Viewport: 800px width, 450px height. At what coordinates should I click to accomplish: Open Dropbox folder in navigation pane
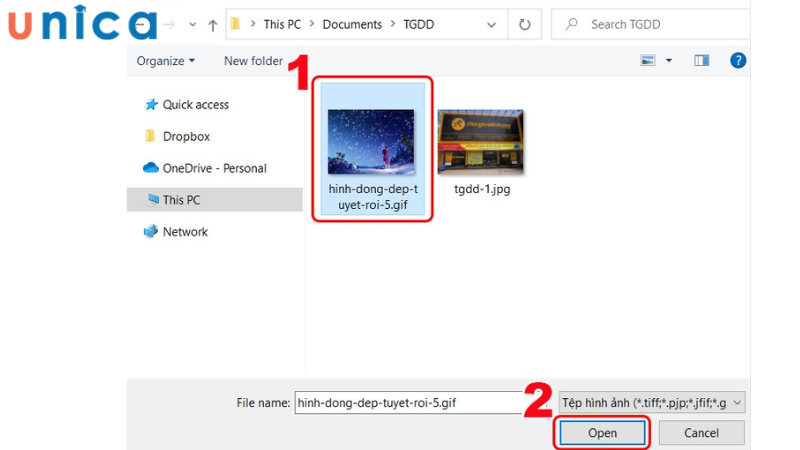[186, 137]
